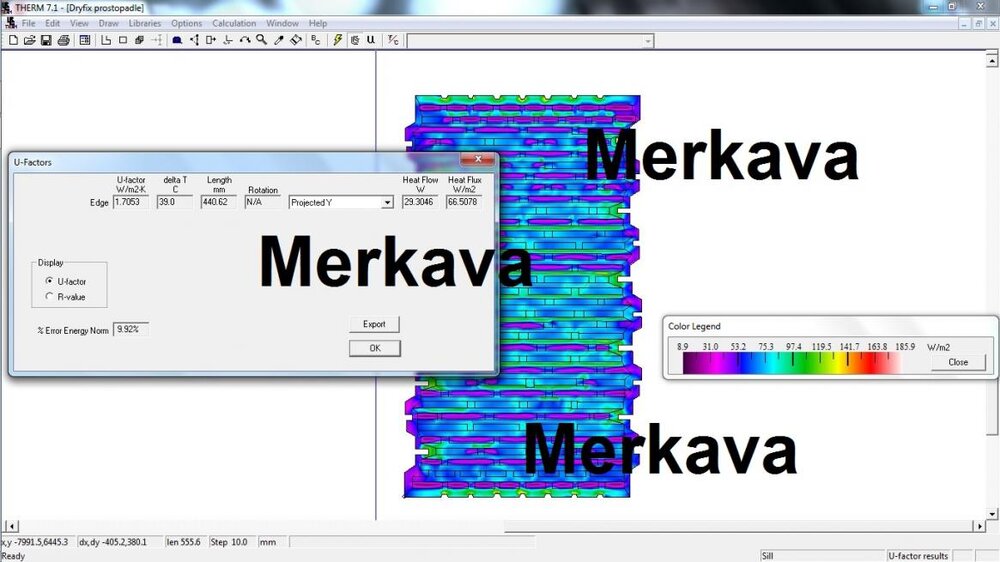The height and width of the screenshot is (562, 1000).
Task: Click the Color Legend gradient bar
Action: (x=790, y=363)
